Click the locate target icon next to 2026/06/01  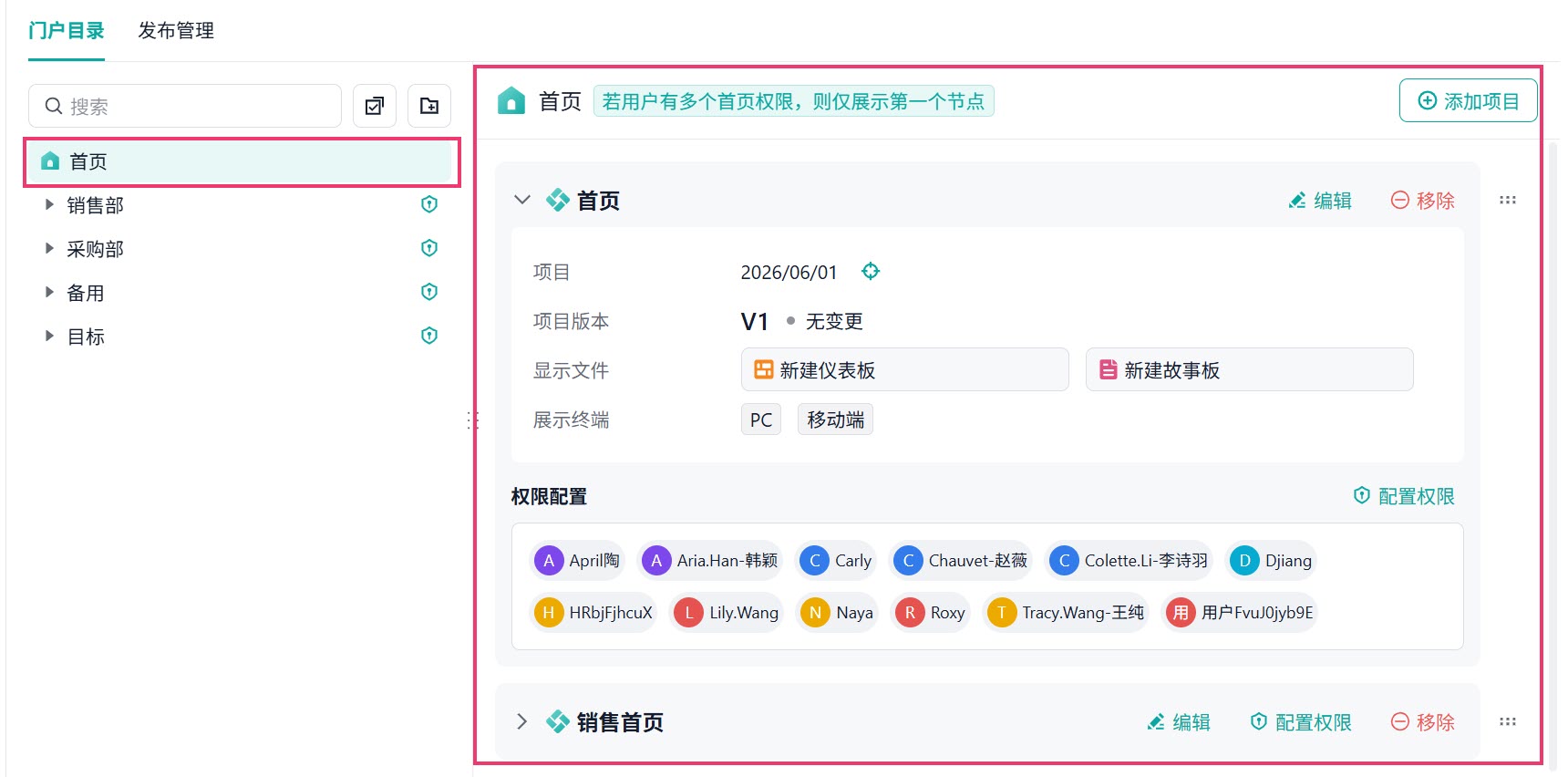click(871, 271)
